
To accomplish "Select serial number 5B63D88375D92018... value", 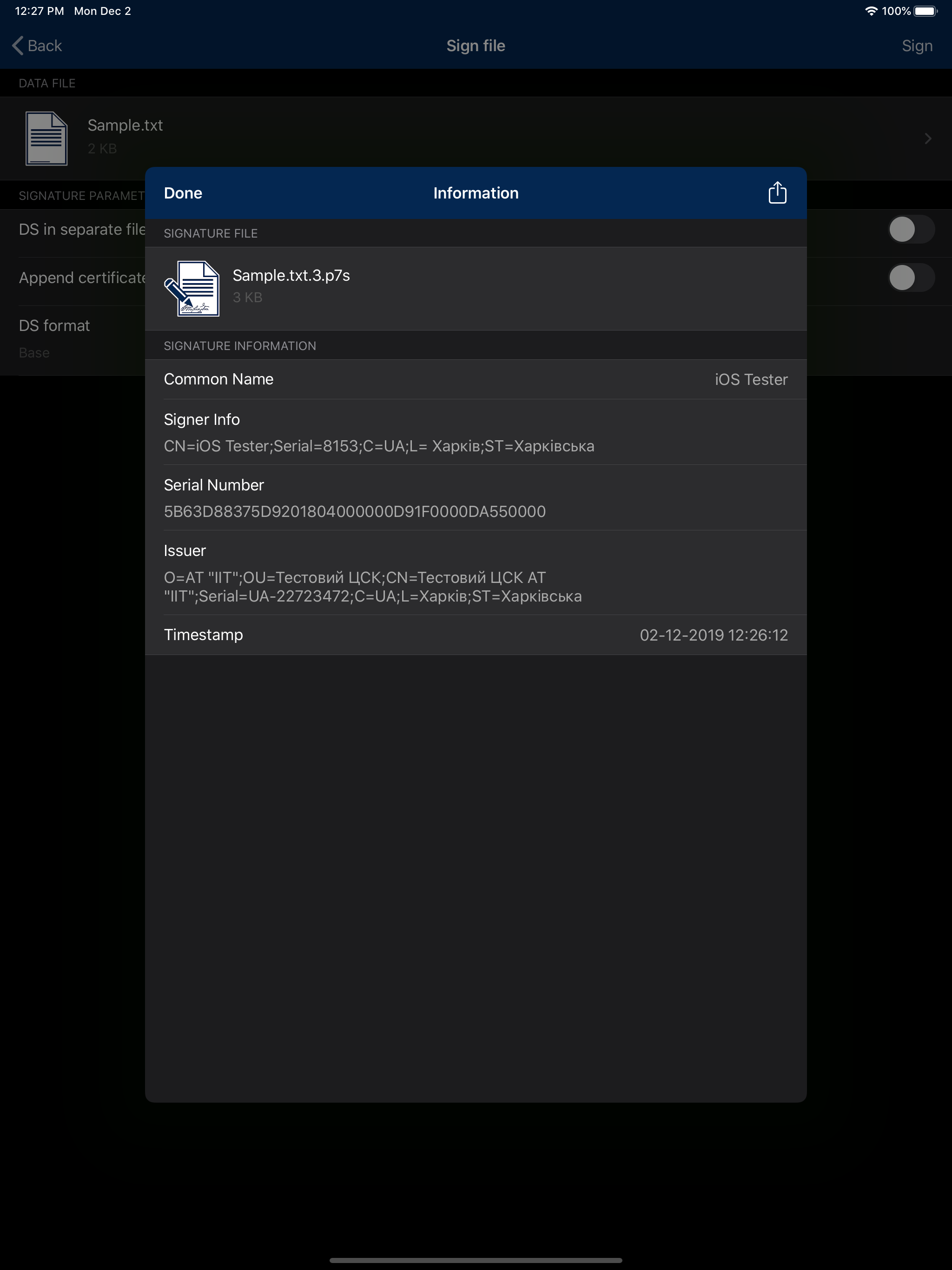I will click(355, 511).
